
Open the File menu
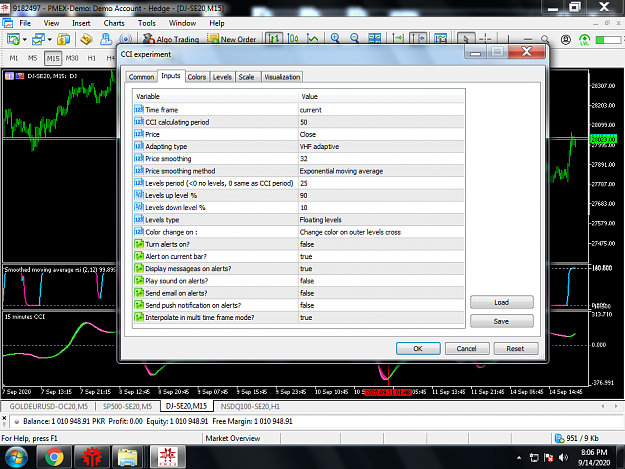[x=25, y=23]
